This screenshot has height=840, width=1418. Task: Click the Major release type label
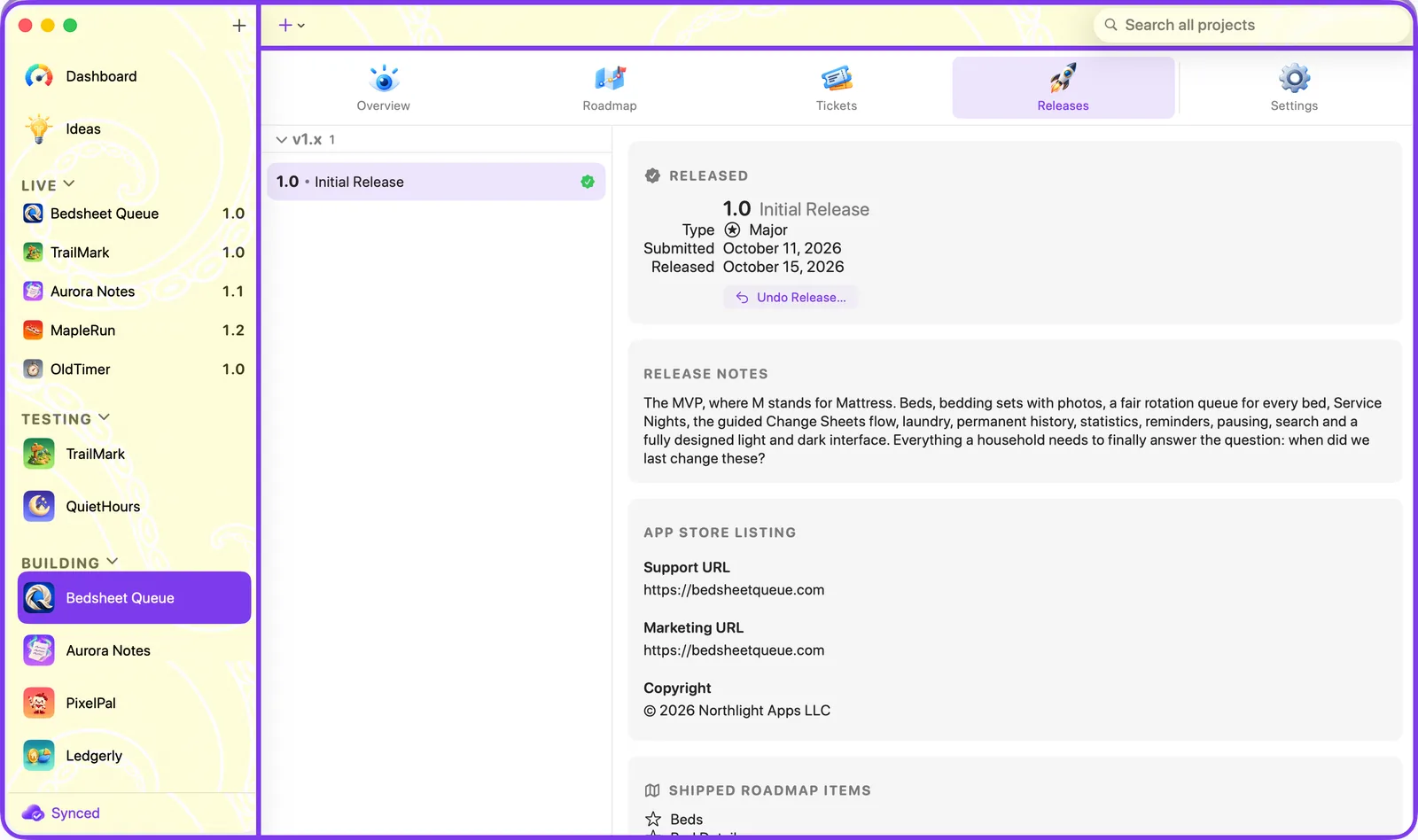(768, 230)
